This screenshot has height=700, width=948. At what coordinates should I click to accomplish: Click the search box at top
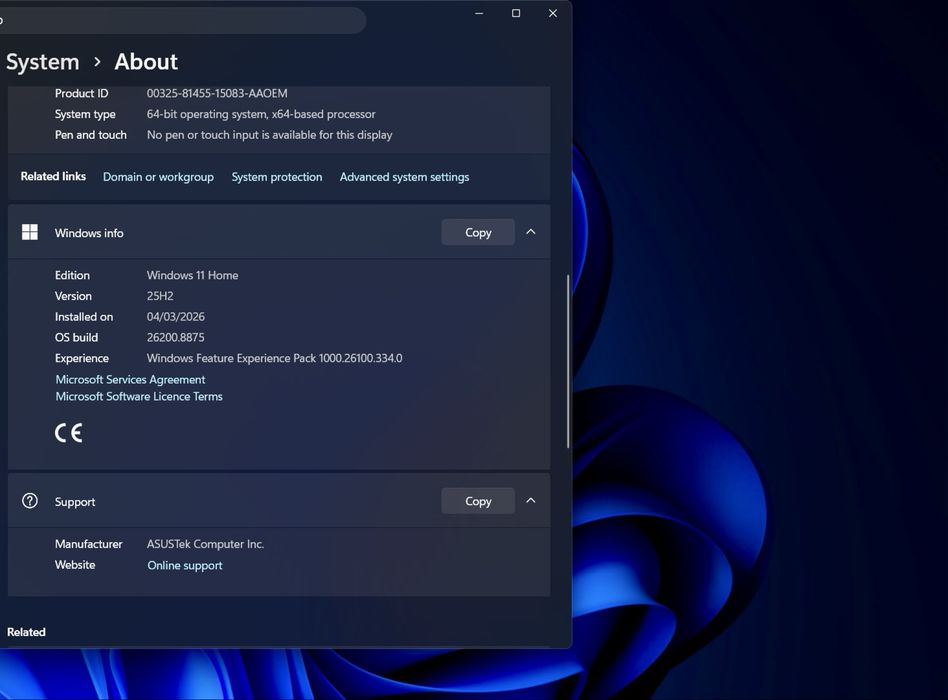181,20
